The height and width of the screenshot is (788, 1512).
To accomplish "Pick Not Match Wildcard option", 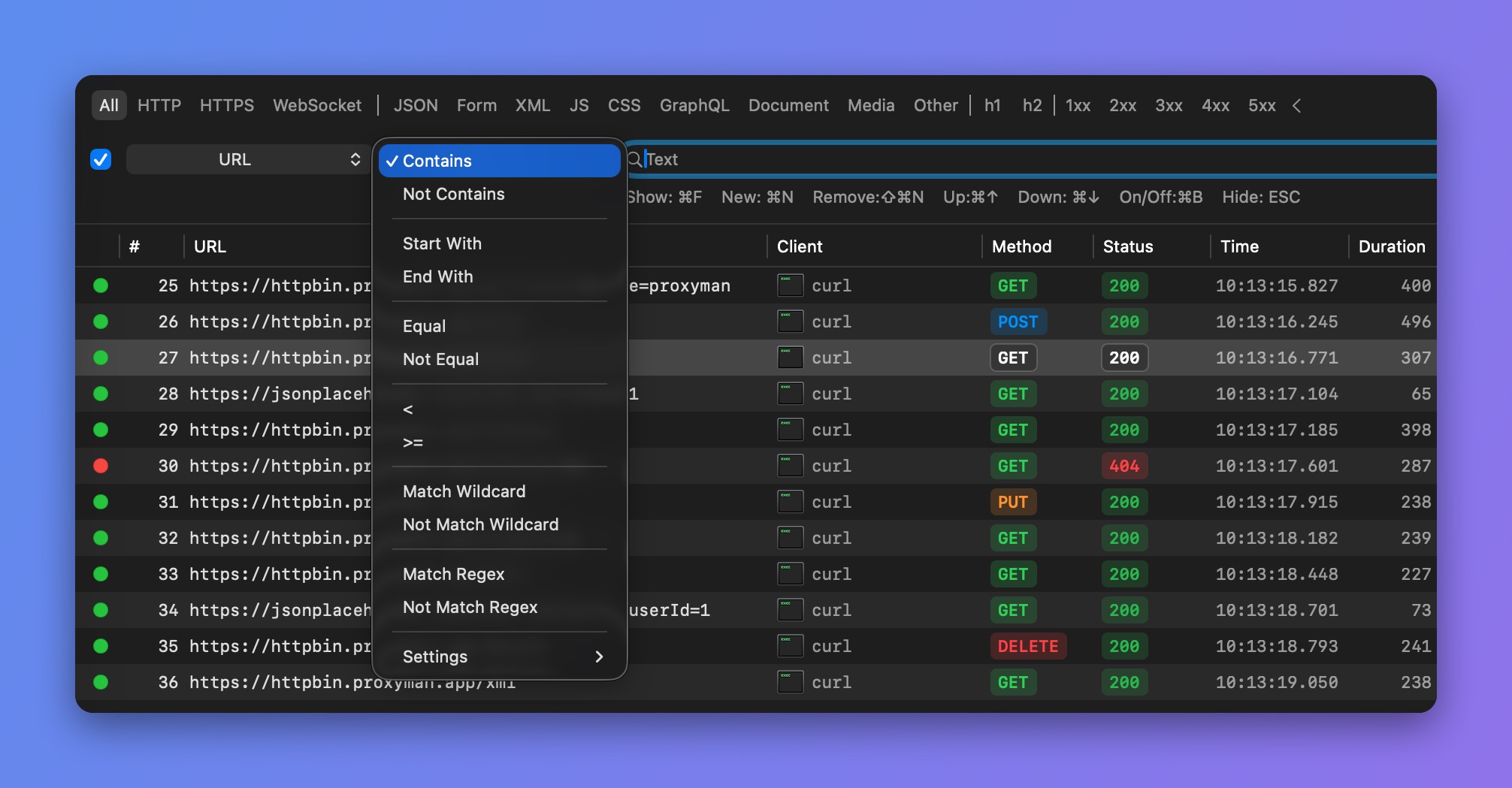I will point(500,524).
